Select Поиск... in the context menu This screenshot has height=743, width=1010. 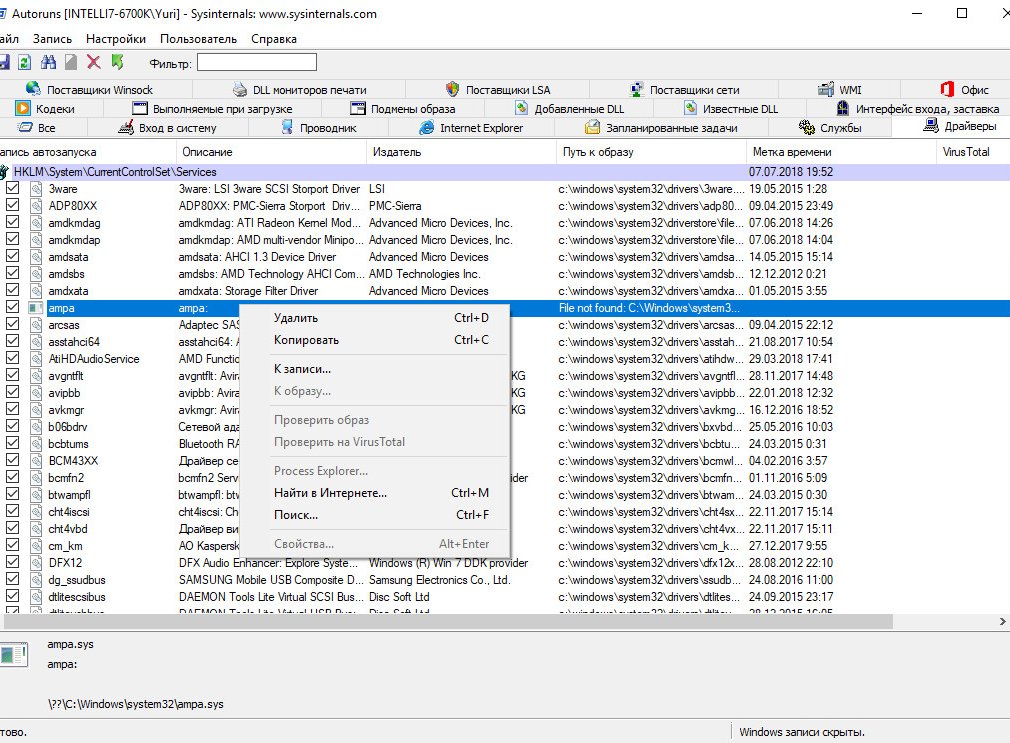click(374, 515)
